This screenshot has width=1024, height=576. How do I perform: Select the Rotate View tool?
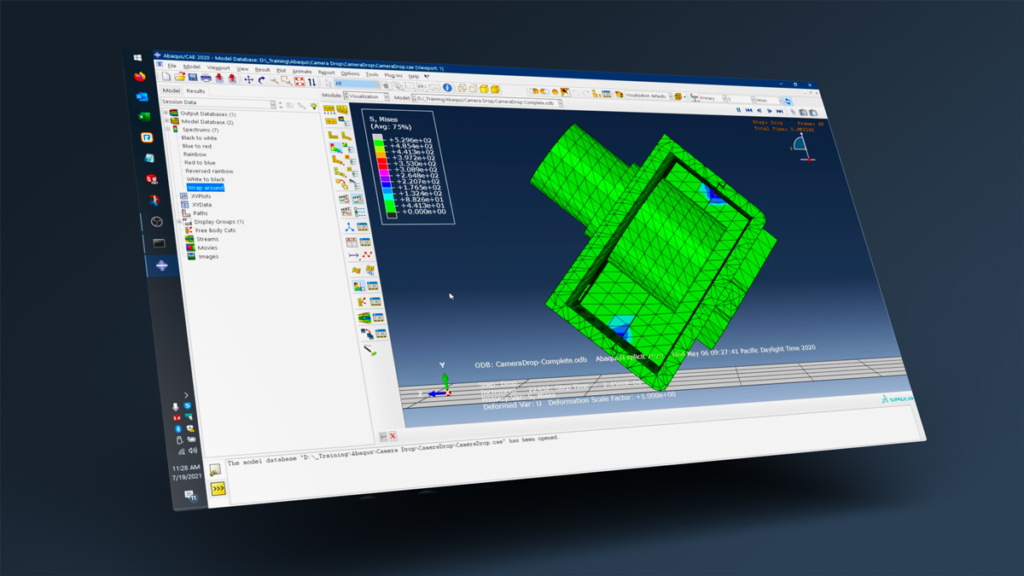tap(261, 79)
